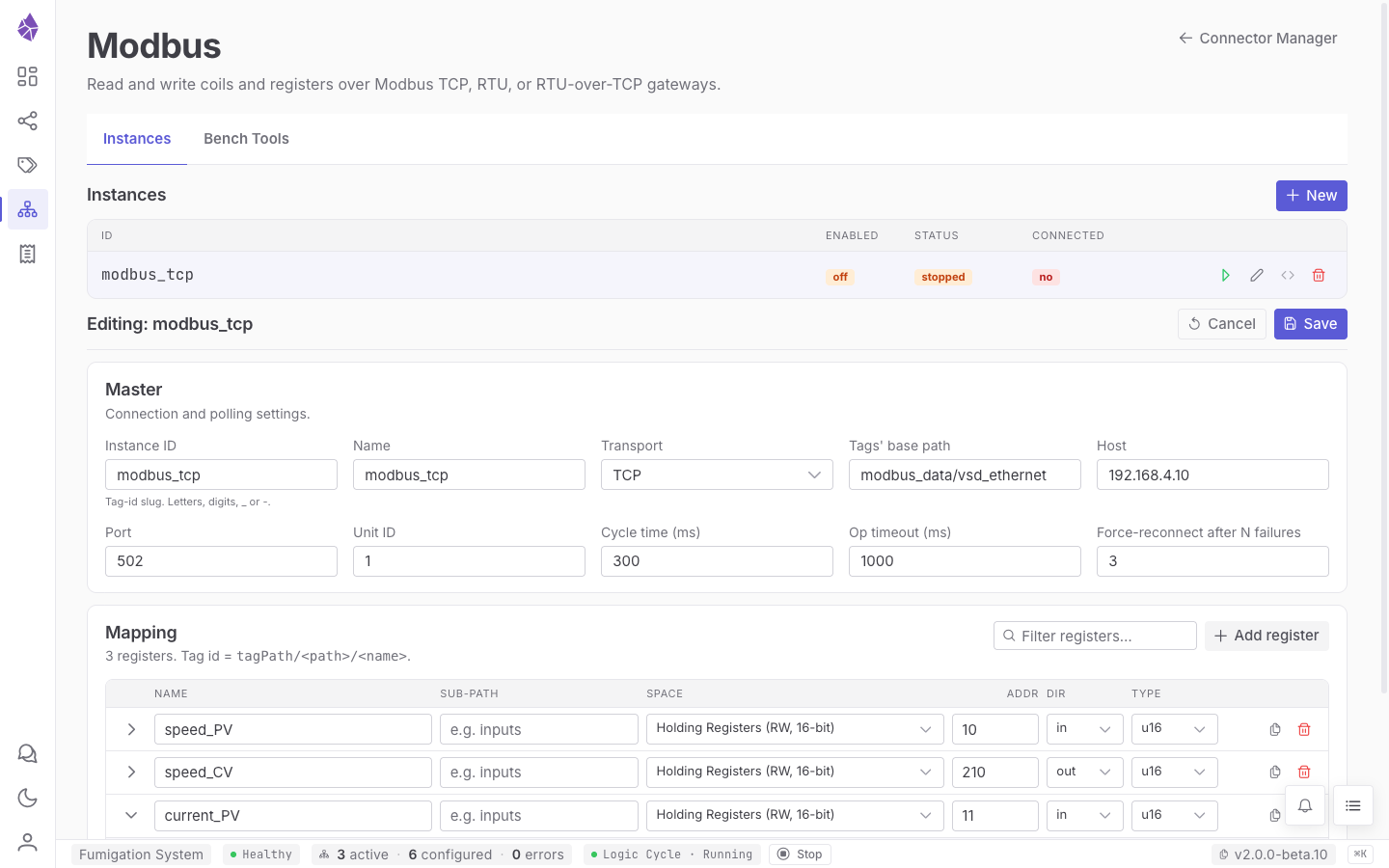
Task: Click the version v2.0.0-beta.10 label
Action: point(1273,854)
